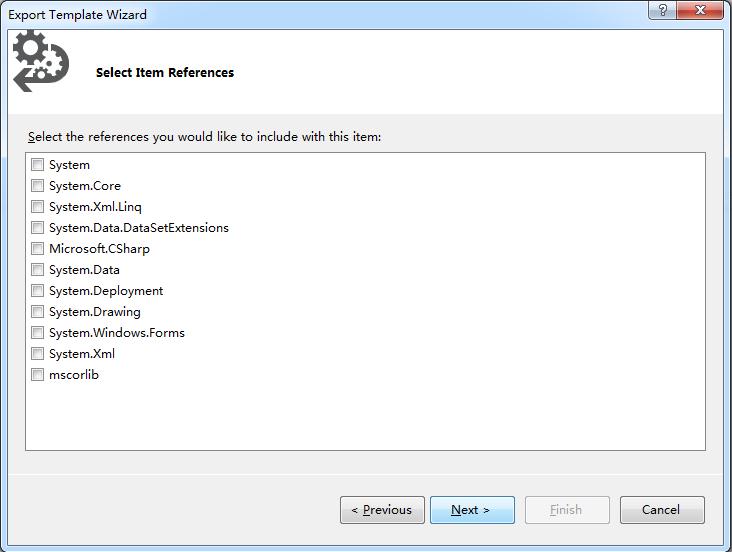Click the help question mark button
Viewport: 732px width, 552px height.
[662, 10]
